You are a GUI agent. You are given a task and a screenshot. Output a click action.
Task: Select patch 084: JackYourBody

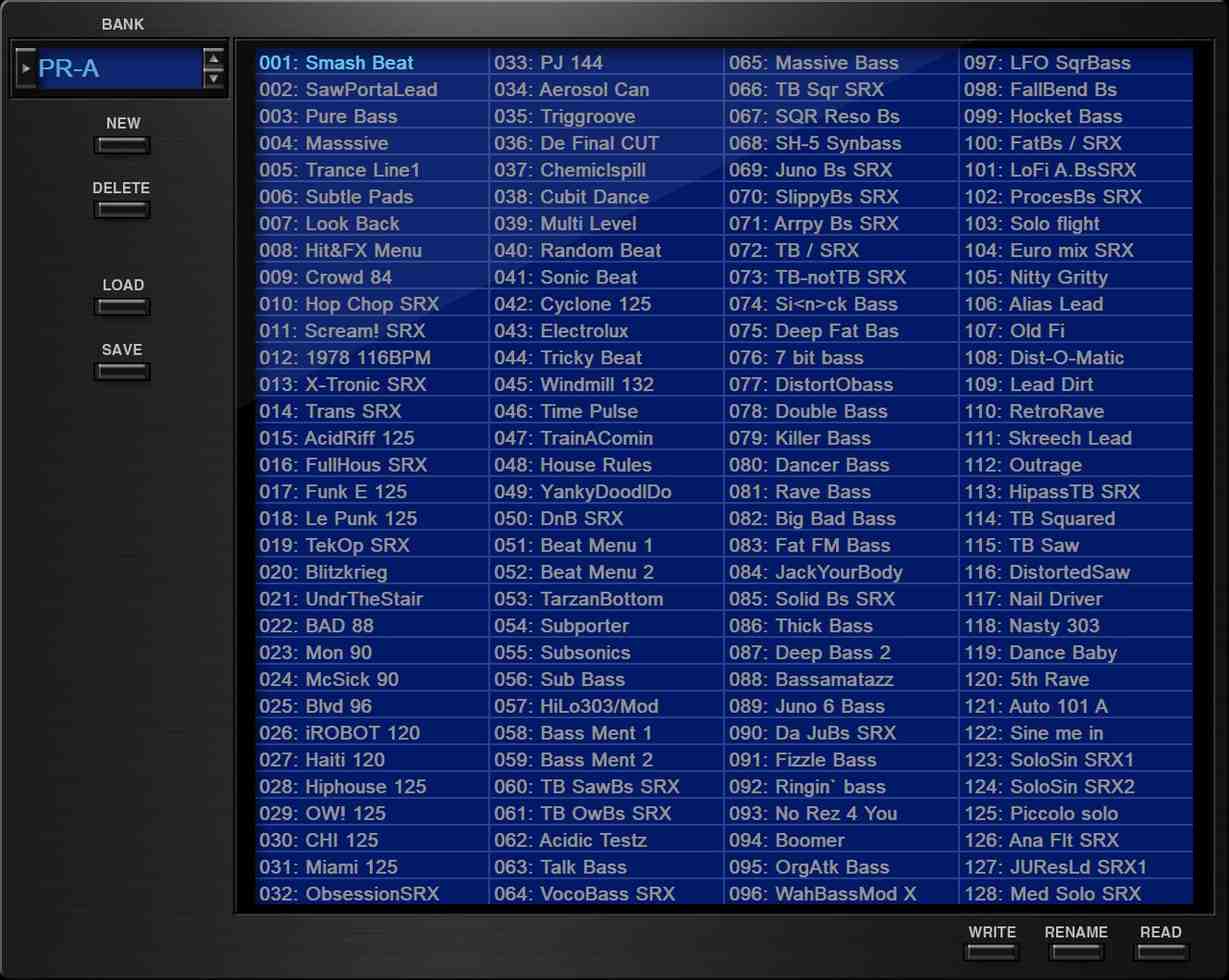point(840,572)
